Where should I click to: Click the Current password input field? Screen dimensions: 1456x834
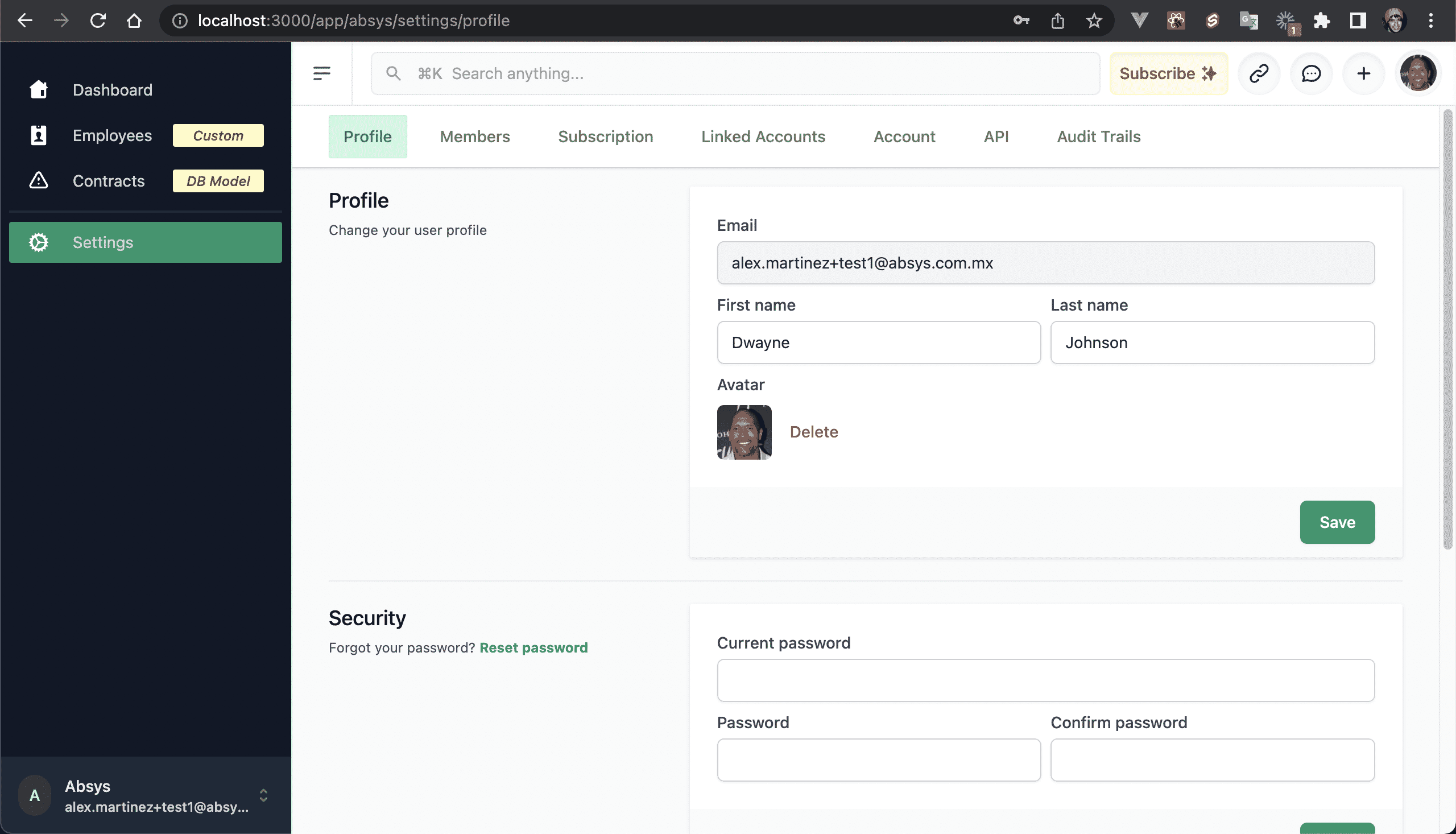(x=1046, y=680)
